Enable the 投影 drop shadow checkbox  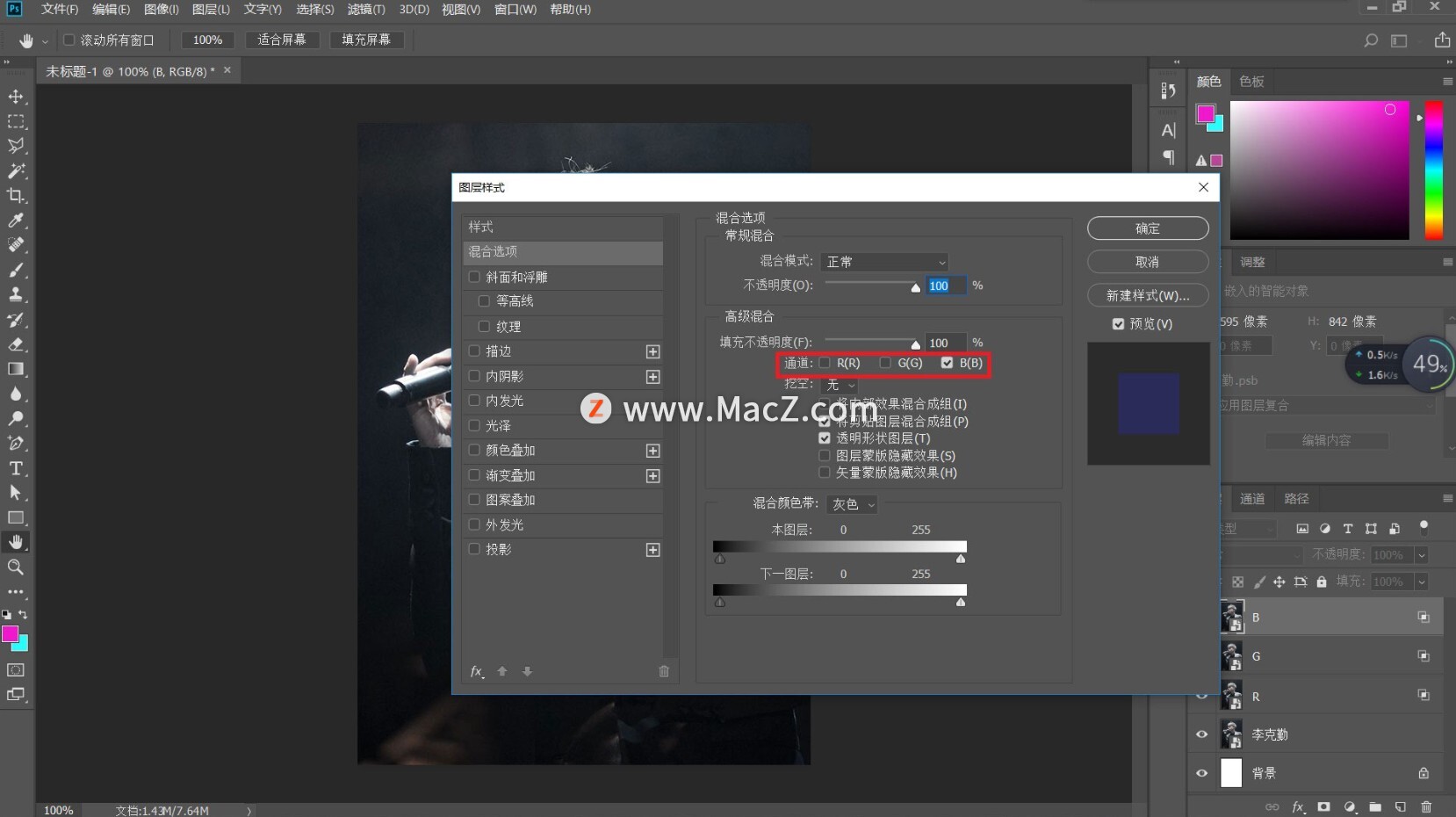474,549
